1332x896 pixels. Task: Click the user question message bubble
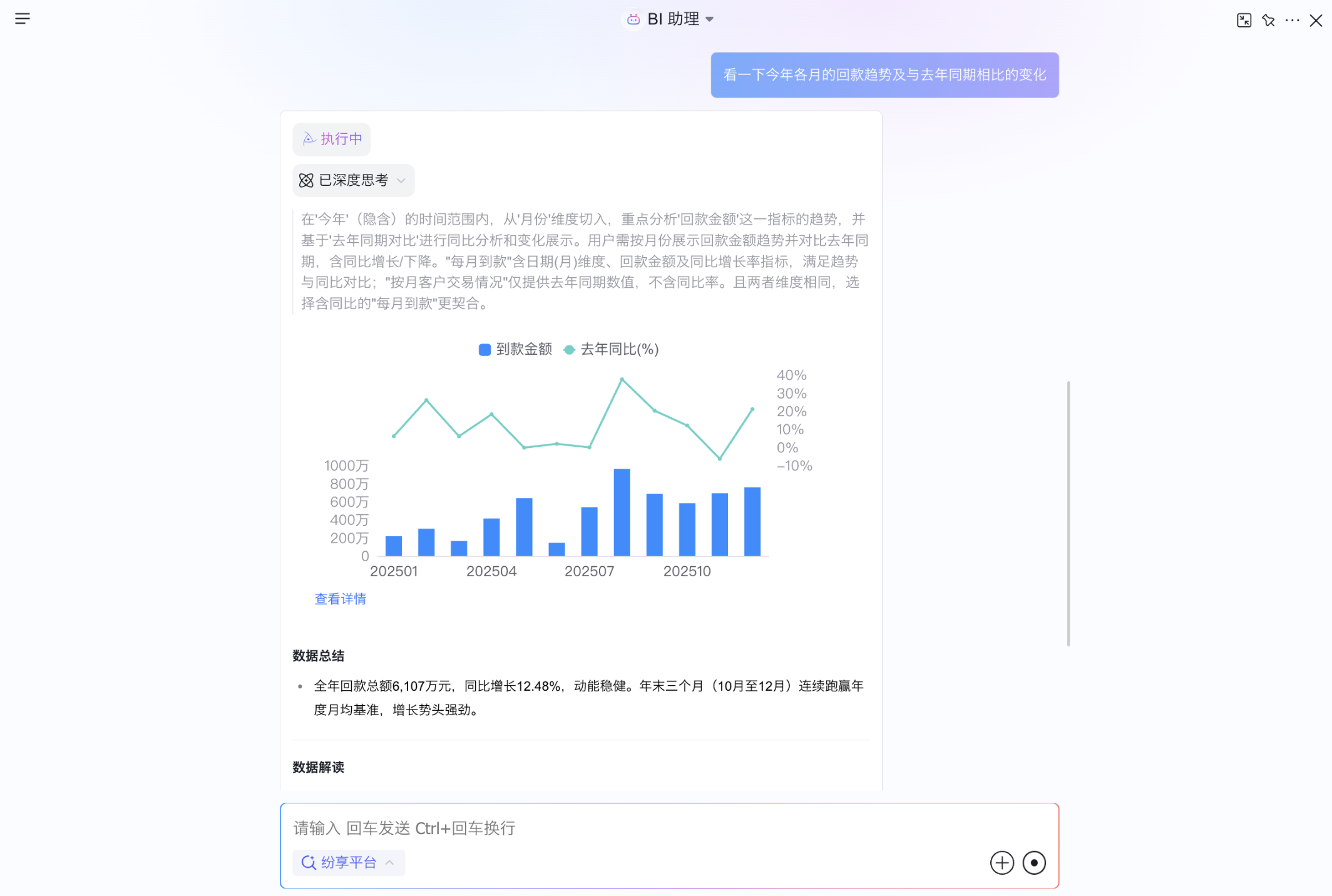(884, 75)
